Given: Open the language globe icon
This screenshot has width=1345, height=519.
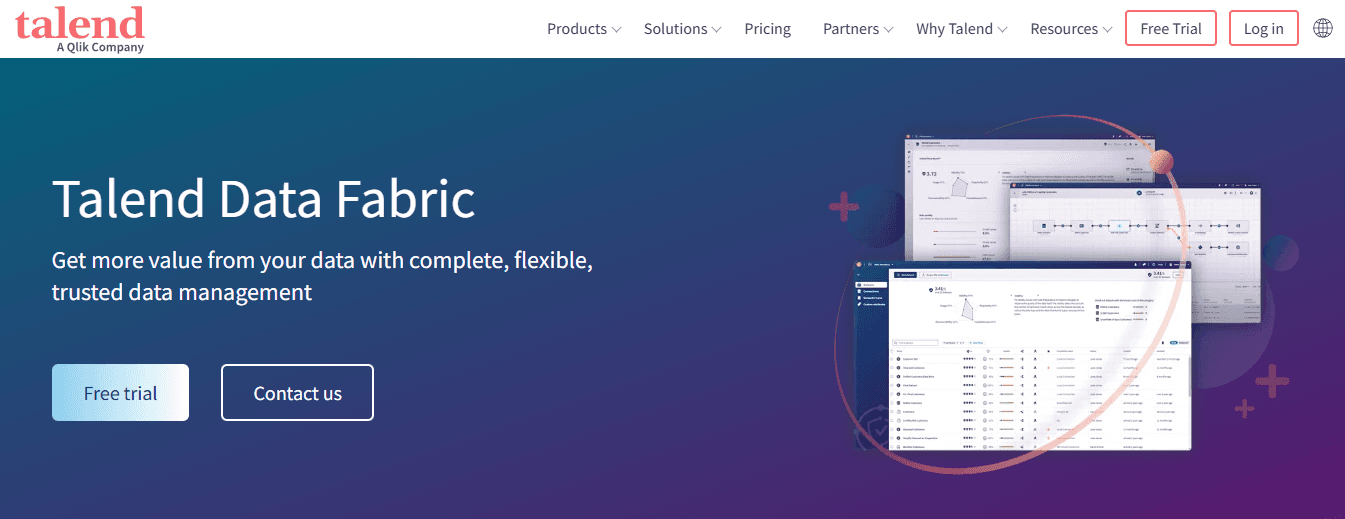Looking at the screenshot, I should point(1323,28).
